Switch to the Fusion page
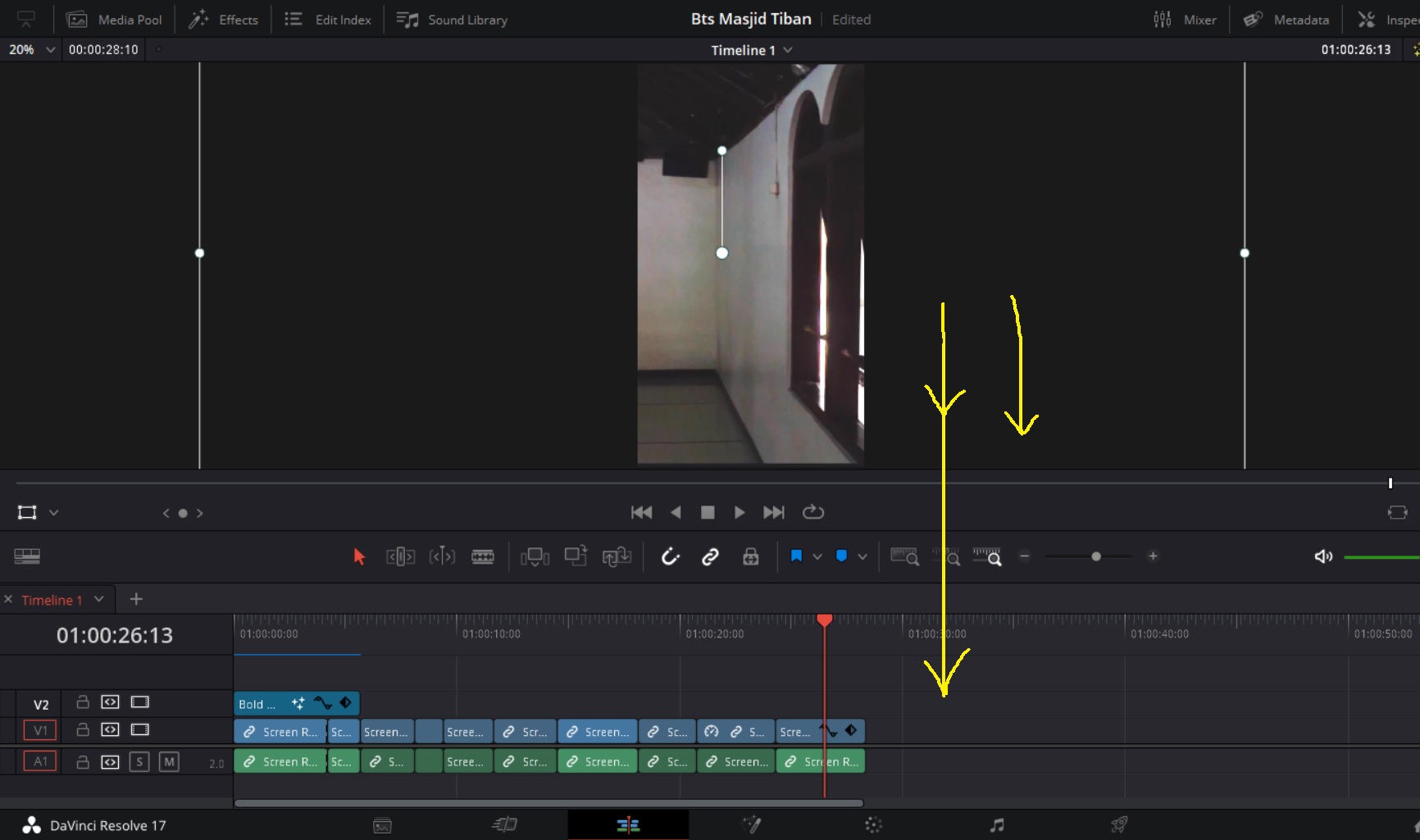 click(752, 824)
